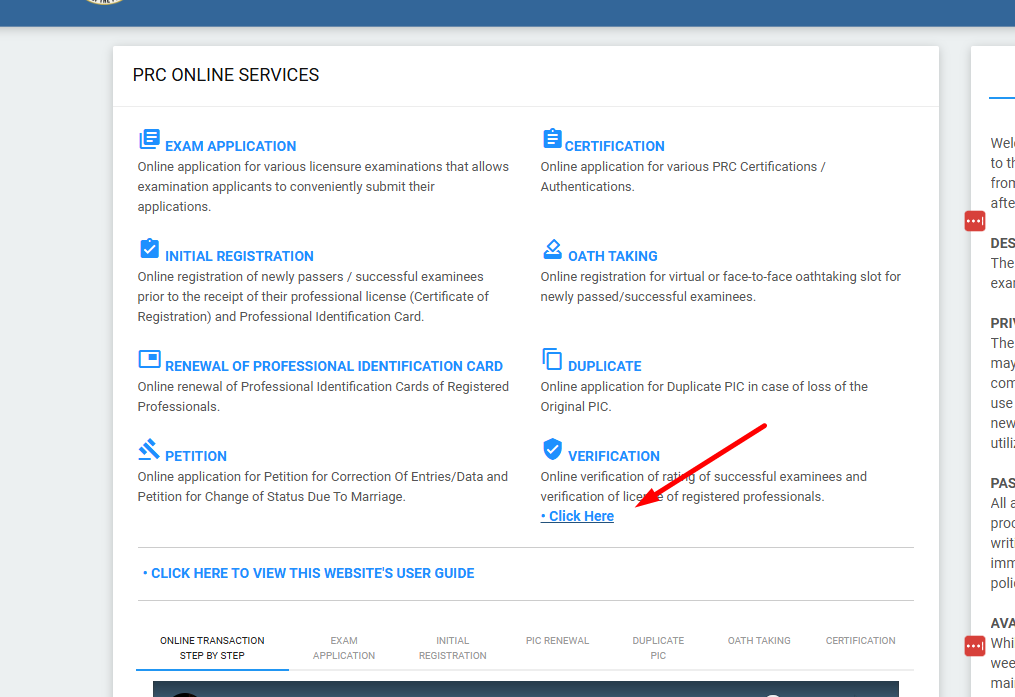Click the Petition gavel icon
This screenshot has width=1015, height=697.
click(x=149, y=449)
